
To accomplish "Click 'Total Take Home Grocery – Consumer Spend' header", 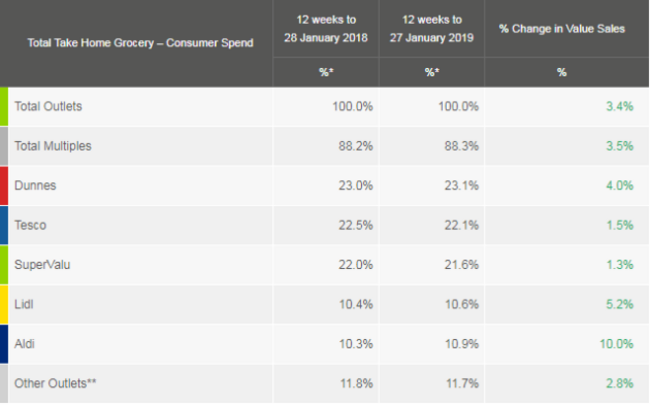I will (x=140, y=43).
